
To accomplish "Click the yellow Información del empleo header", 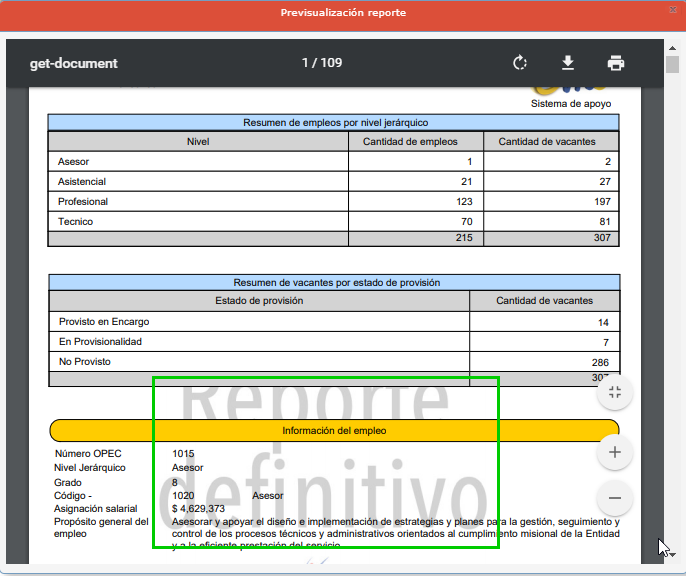I will click(x=334, y=431).
